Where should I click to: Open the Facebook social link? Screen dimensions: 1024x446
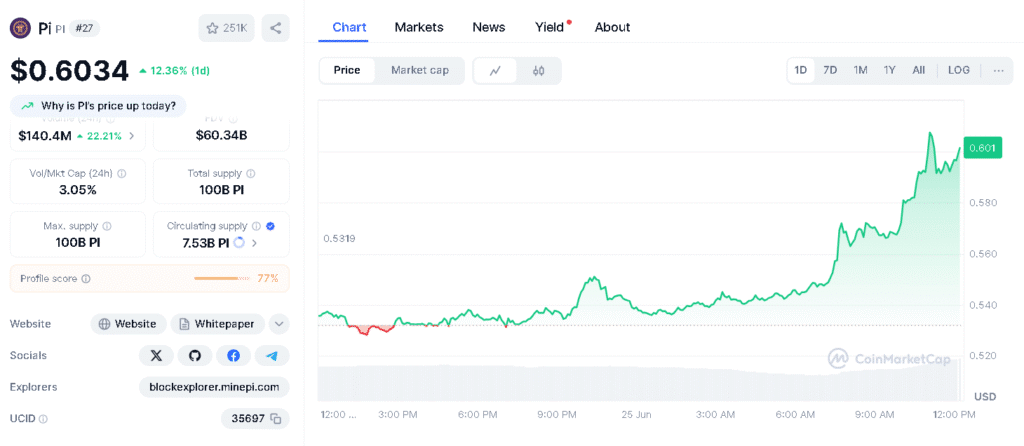[x=233, y=356]
